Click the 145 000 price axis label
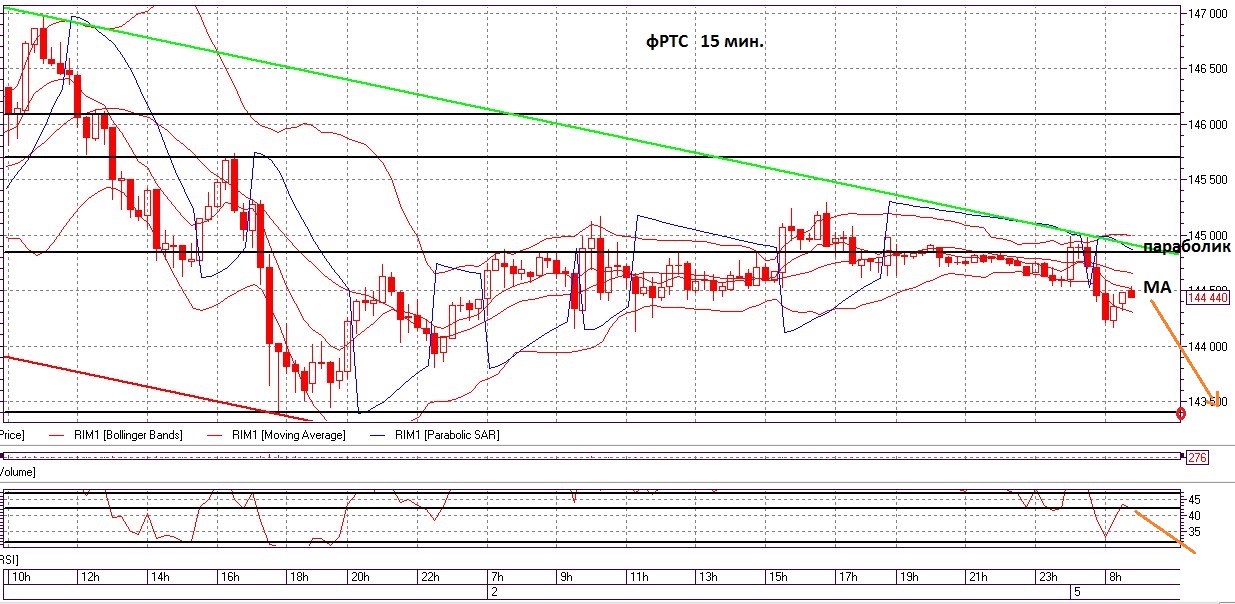The image size is (1235, 604). pyautogui.click(x=1207, y=236)
